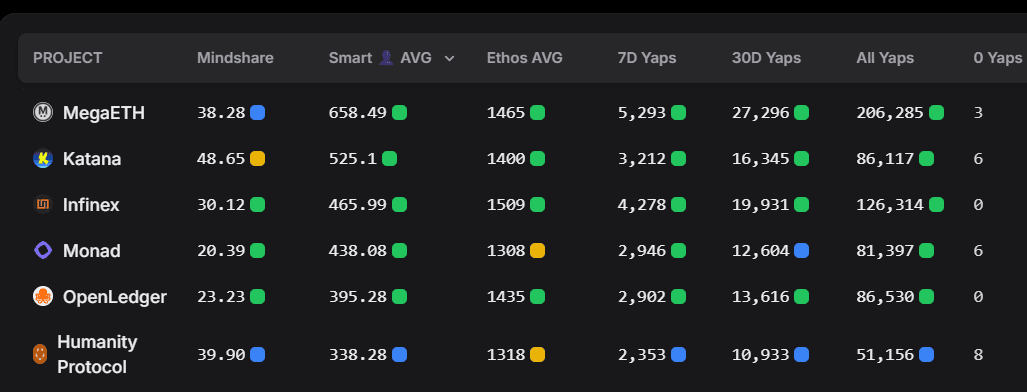Sort table by Mindshare column
This screenshot has width=1027, height=392.
235,58
